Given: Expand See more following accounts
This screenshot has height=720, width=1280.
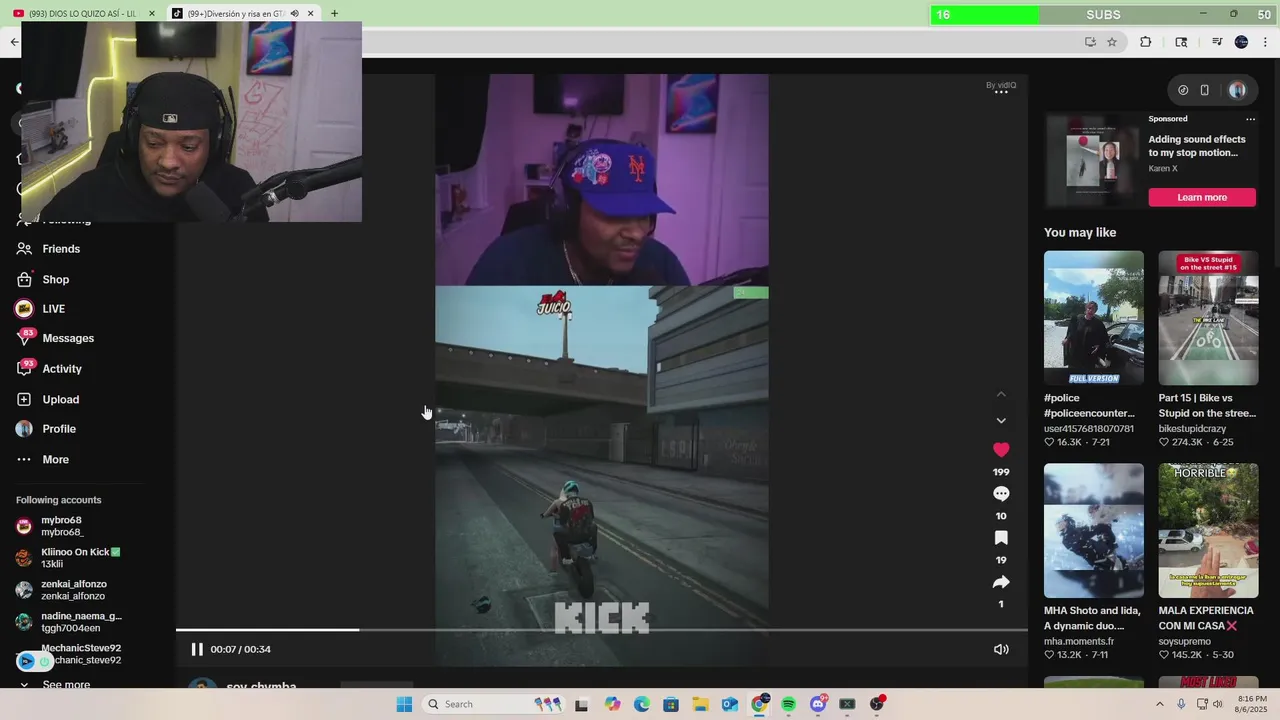Looking at the screenshot, I should tap(66, 685).
